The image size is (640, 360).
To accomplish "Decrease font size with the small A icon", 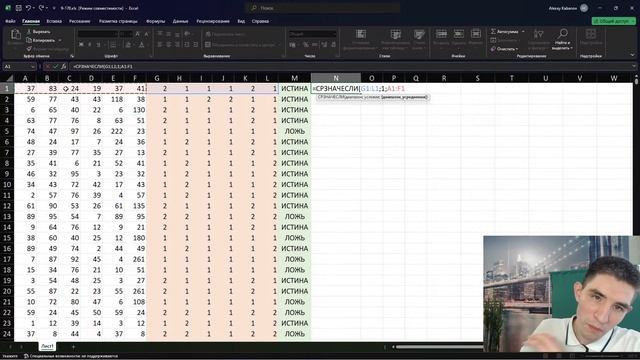I will 146,34.
